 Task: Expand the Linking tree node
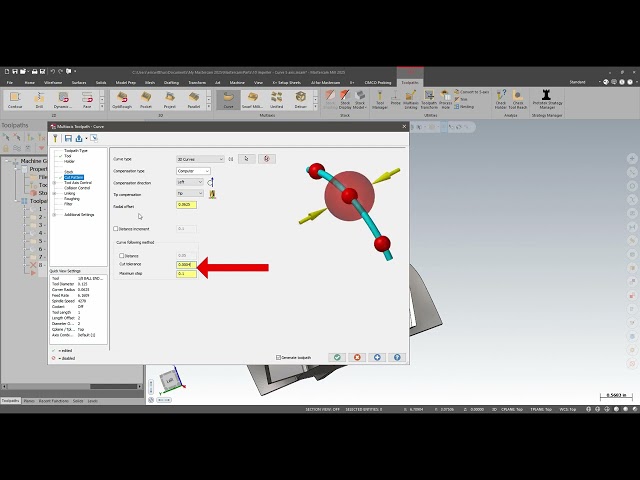(x=54, y=193)
